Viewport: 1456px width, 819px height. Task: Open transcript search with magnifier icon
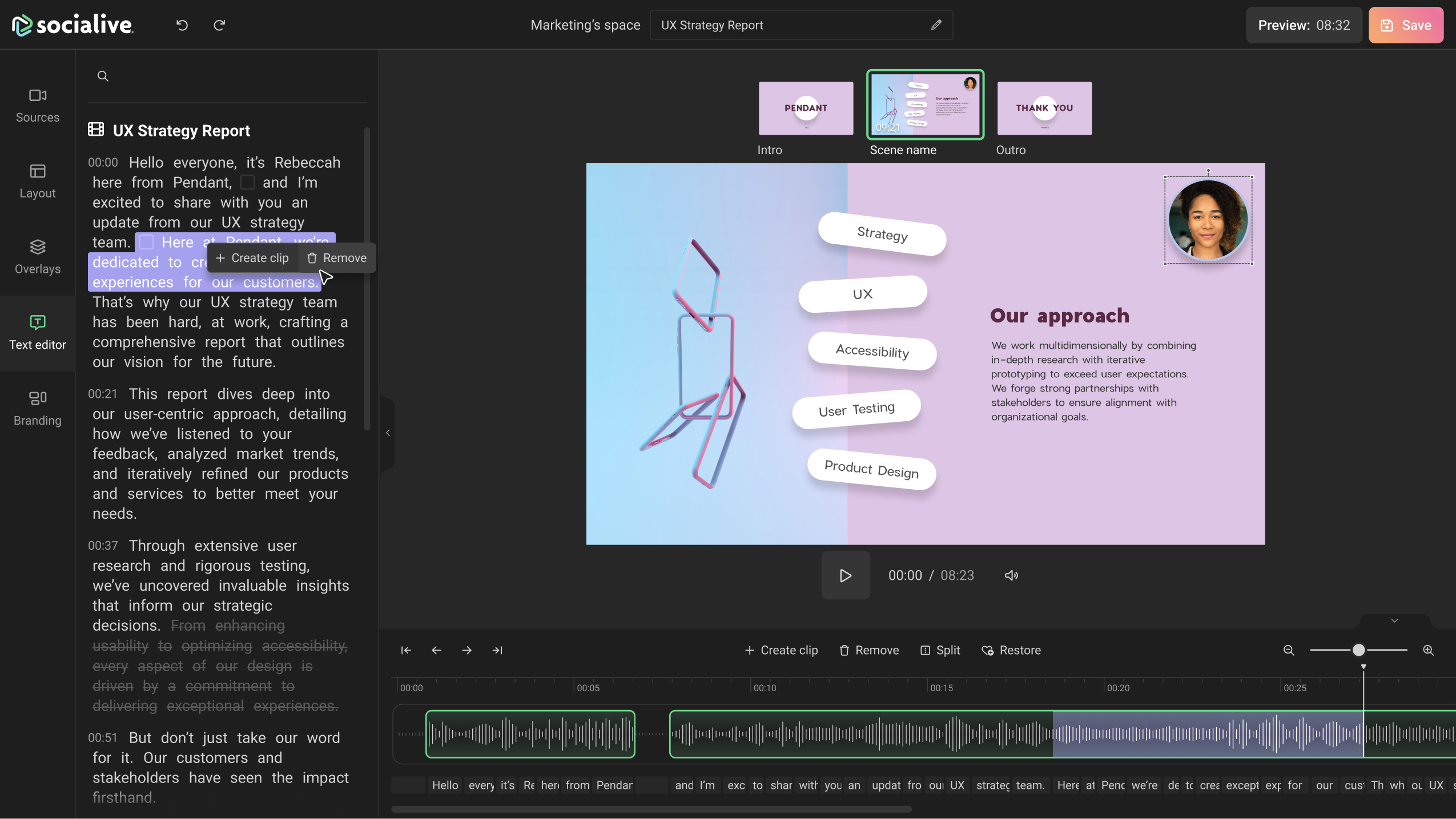pos(103,75)
